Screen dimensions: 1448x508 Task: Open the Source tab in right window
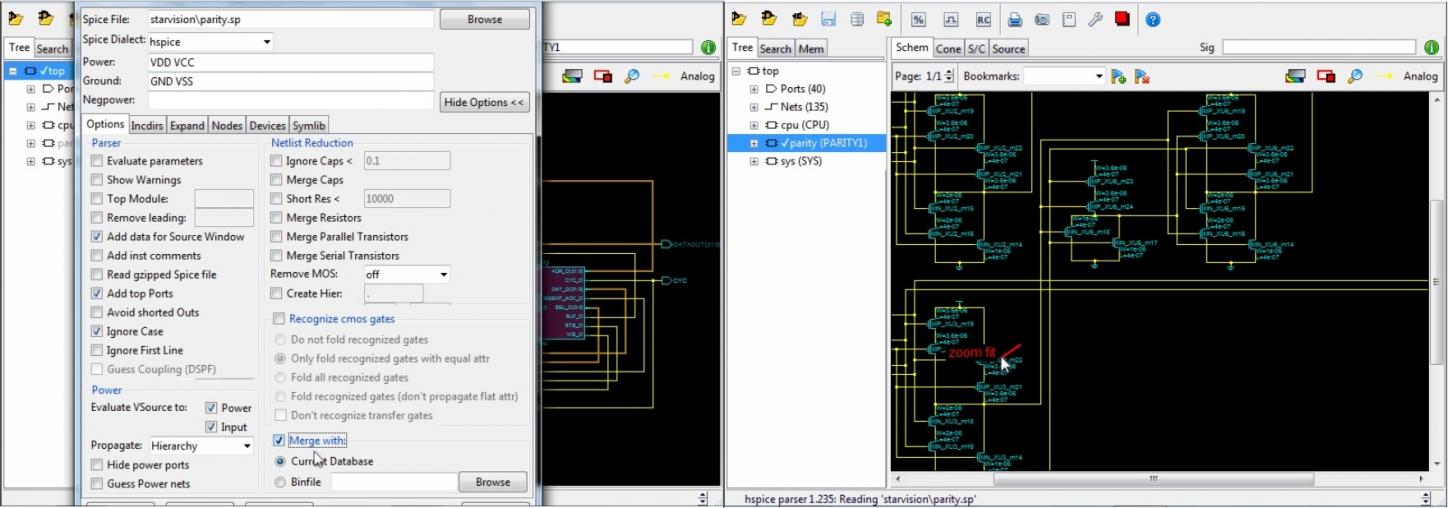click(x=1008, y=48)
